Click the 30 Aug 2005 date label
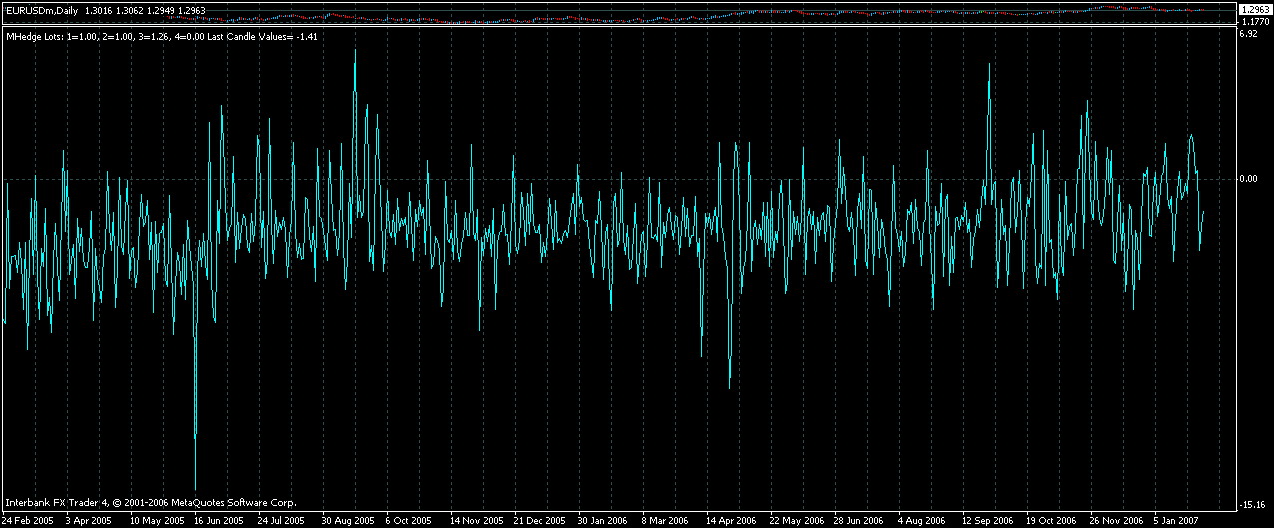 [346, 520]
